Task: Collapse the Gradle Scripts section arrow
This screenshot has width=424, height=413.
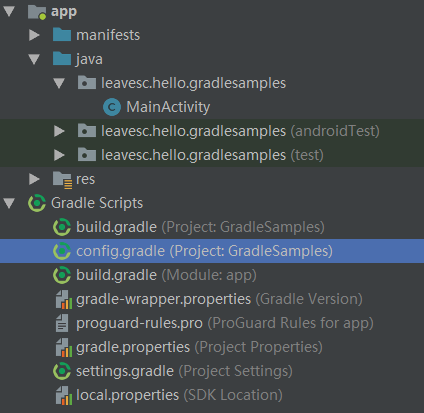Action: 9,203
